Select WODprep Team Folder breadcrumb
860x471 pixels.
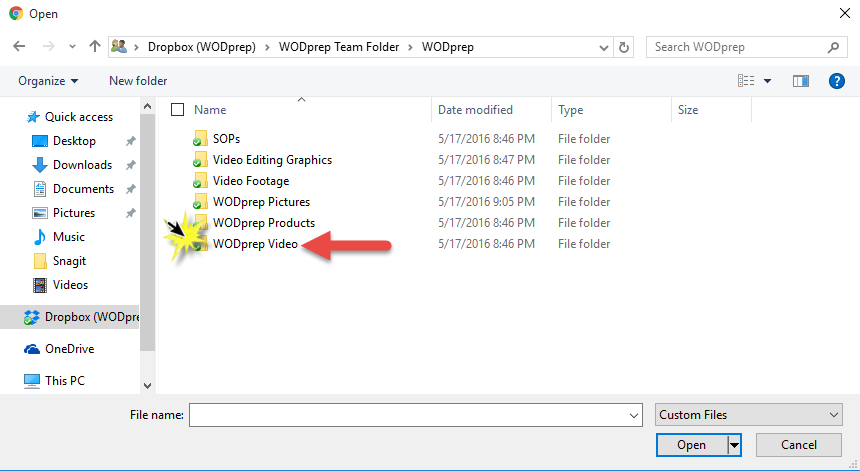(x=339, y=47)
